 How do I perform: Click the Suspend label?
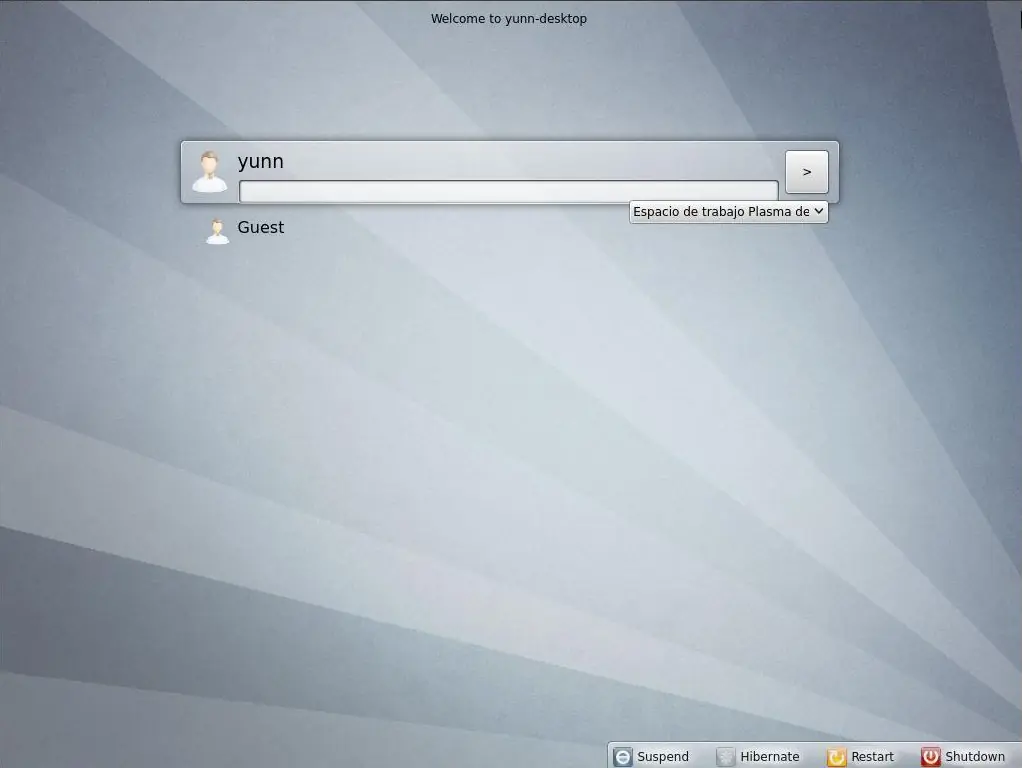pyautogui.click(x=663, y=756)
